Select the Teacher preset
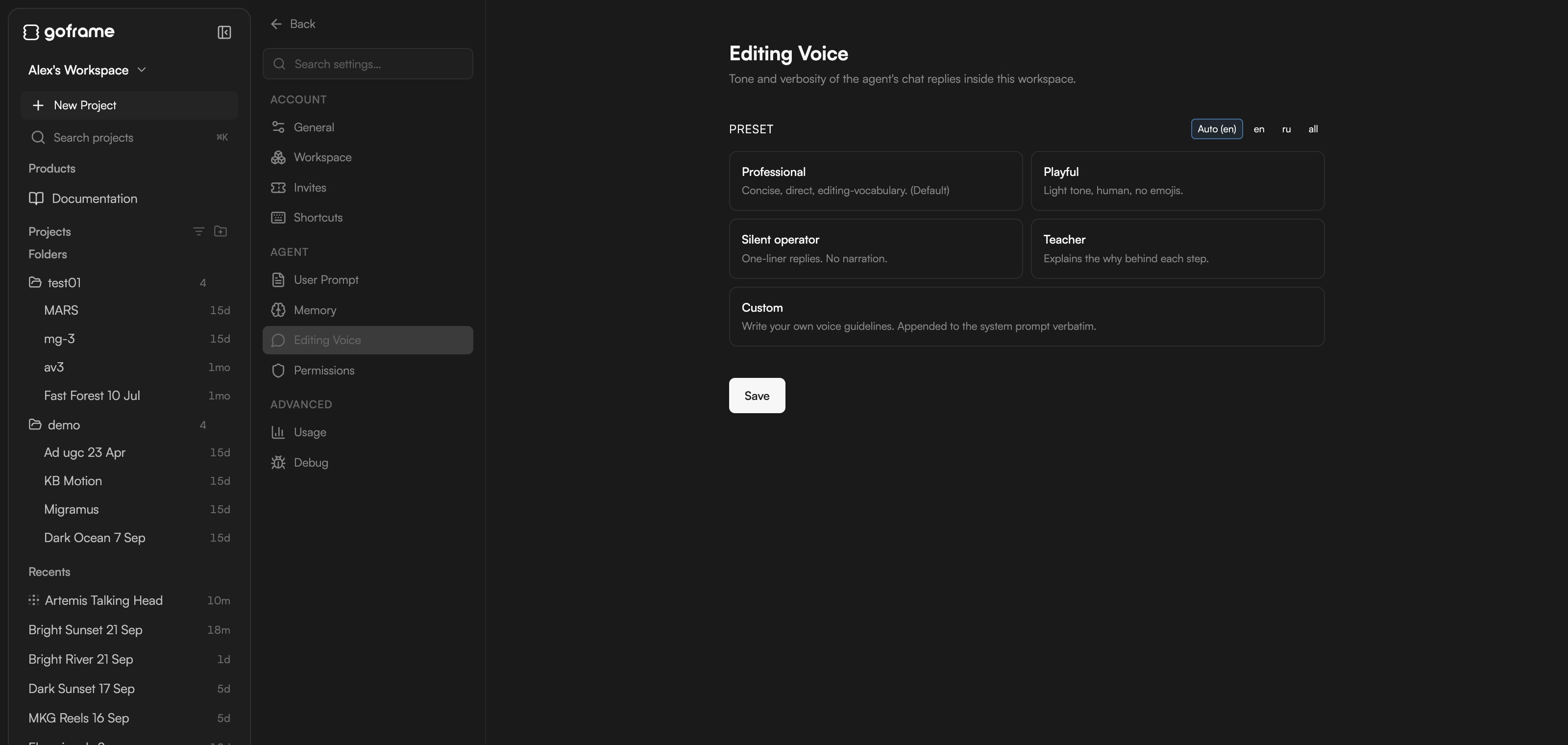Viewport: 1568px width, 745px height. (x=1177, y=248)
